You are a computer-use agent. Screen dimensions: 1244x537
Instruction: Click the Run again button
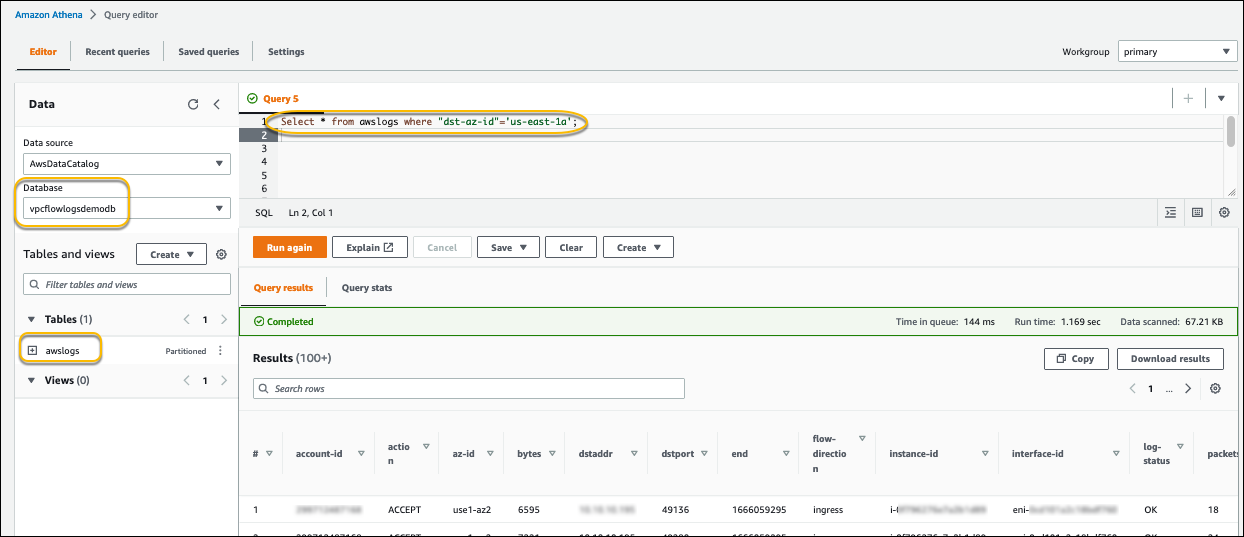[289, 247]
